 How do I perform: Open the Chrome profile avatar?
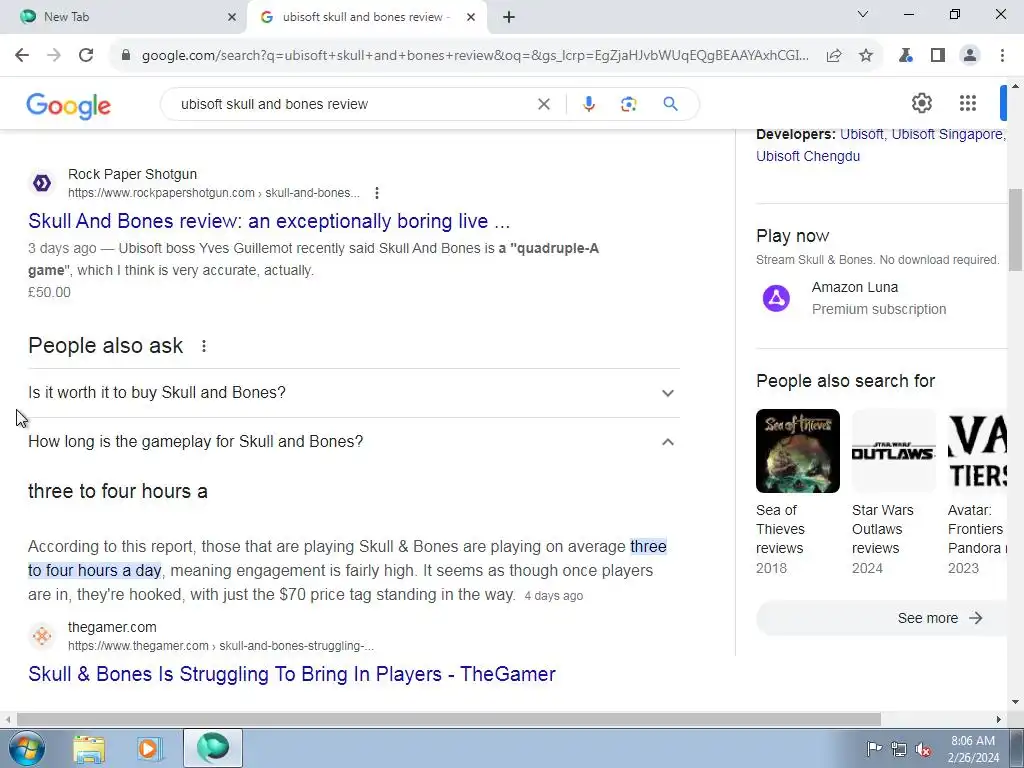coord(970,56)
